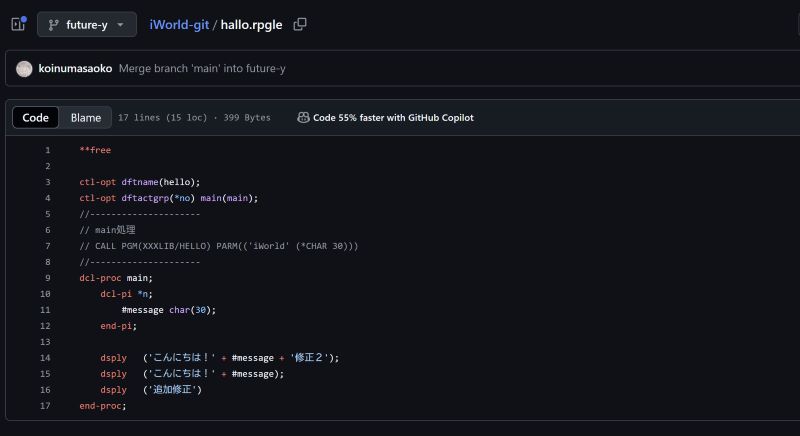
Task: Select line number 1
Action: coord(47,150)
